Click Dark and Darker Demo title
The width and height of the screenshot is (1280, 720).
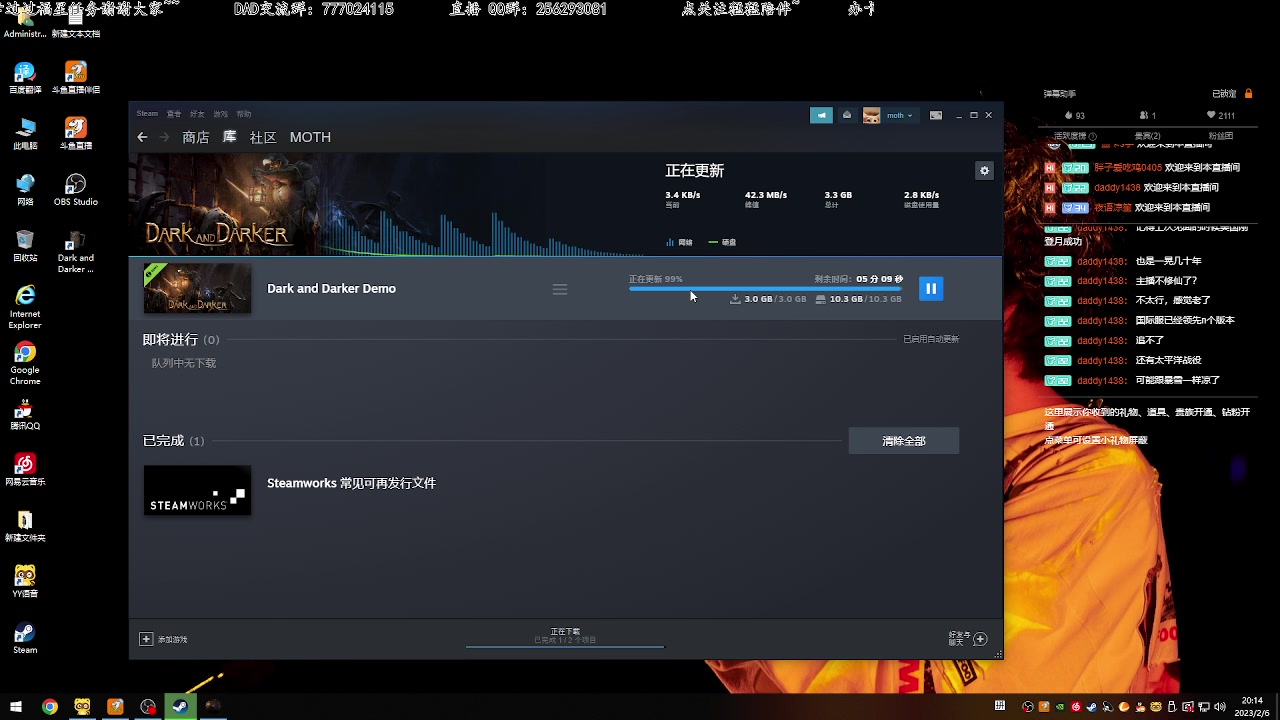click(x=331, y=289)
